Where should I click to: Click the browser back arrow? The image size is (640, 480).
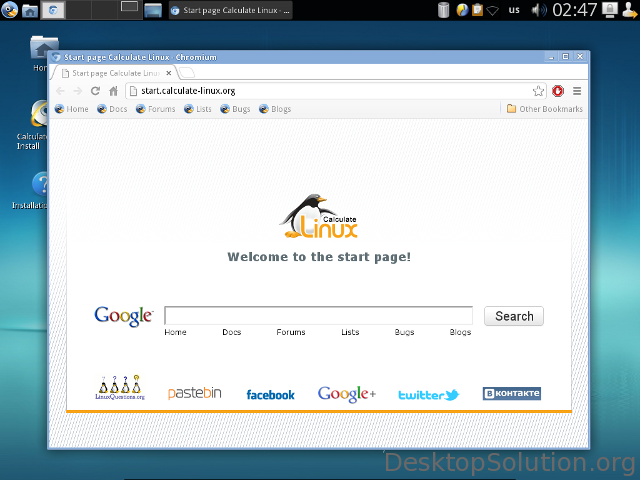(60, 91)
